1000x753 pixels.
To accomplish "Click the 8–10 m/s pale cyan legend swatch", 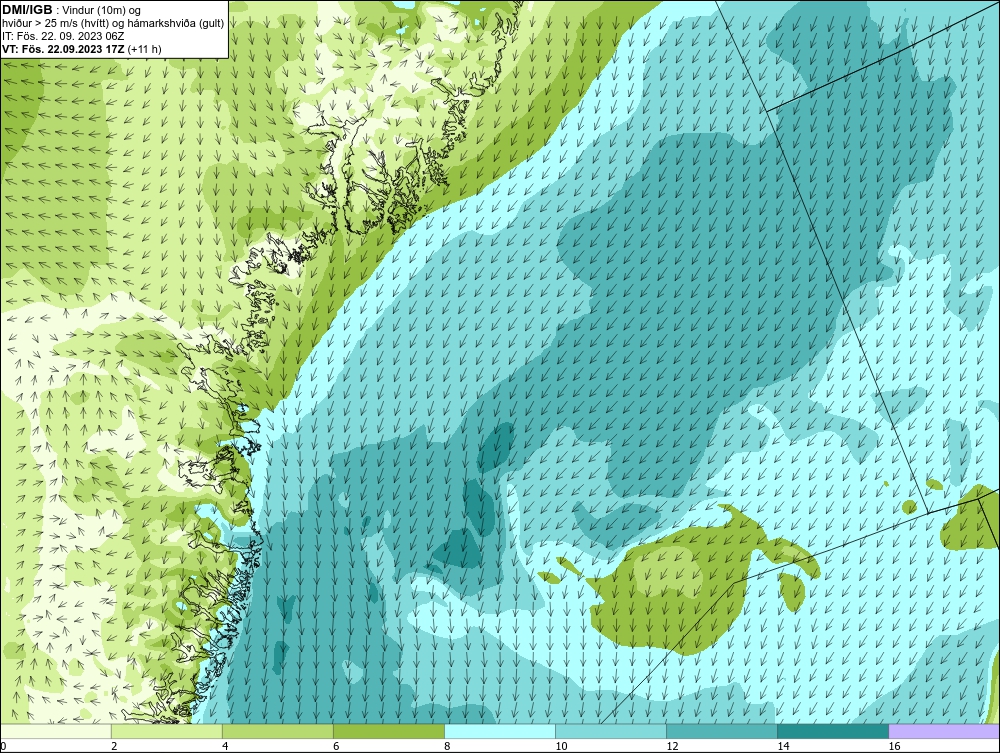I will pos(499,731).
